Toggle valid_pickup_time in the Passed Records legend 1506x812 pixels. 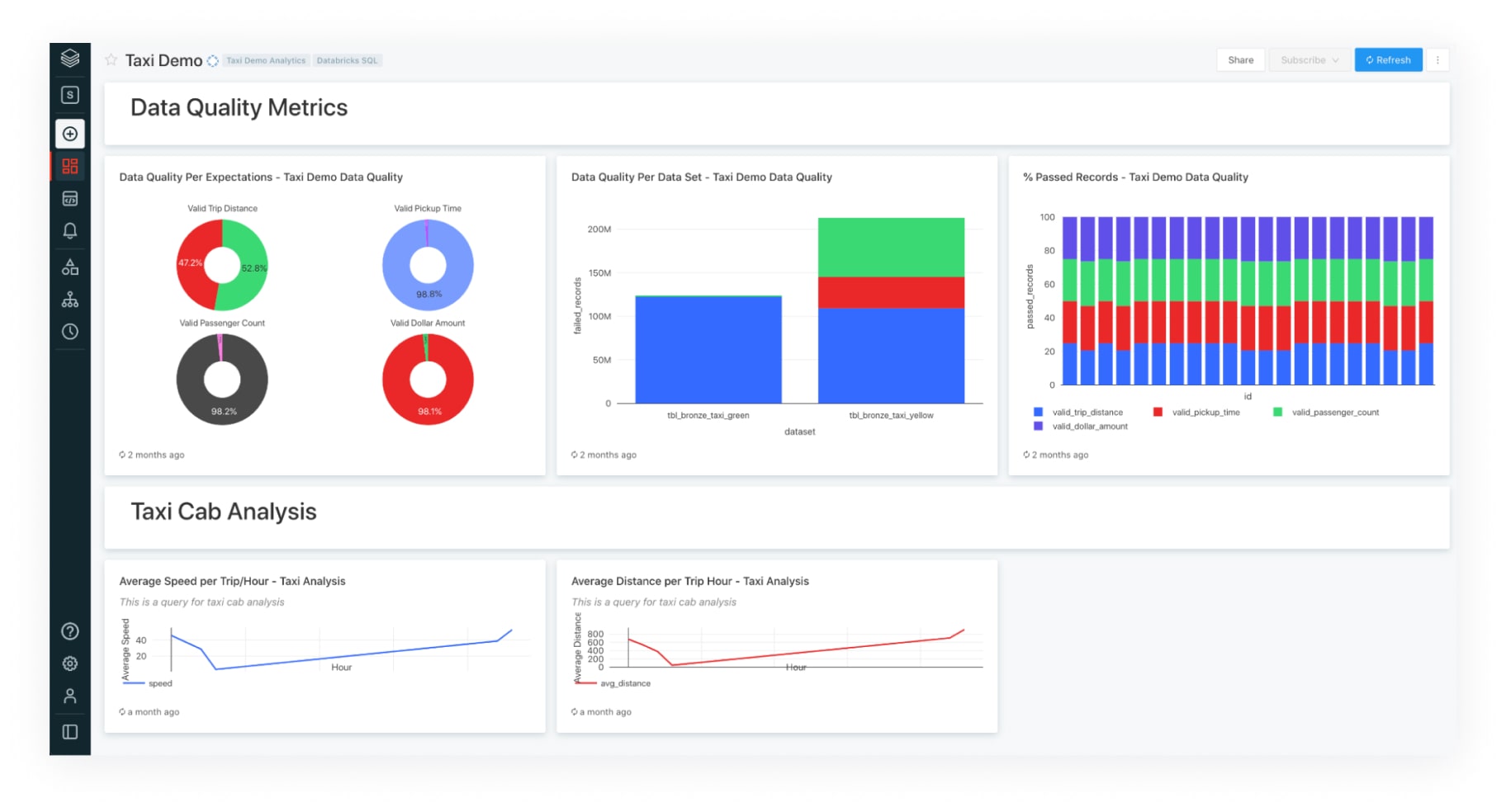[x=1205, y=412]
